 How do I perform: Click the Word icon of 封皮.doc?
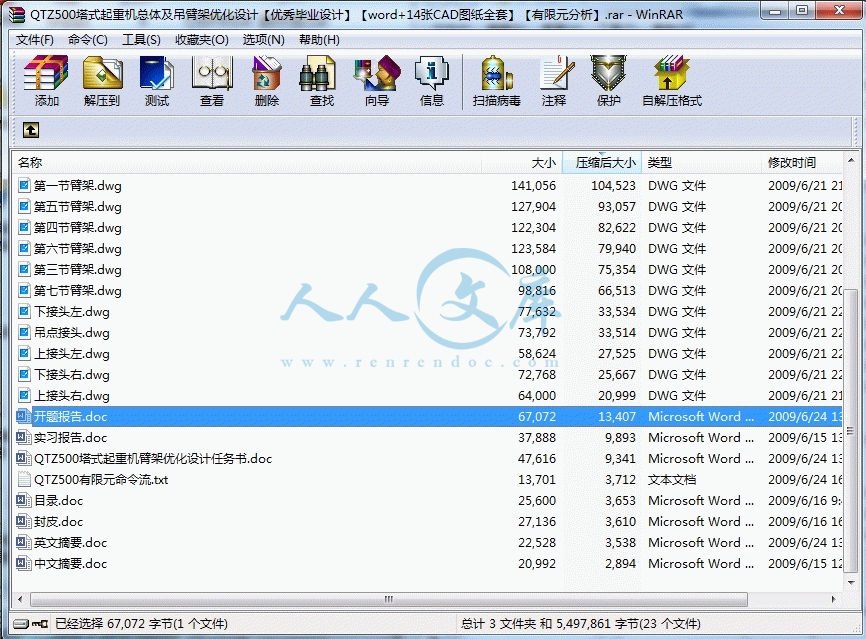[24, 521]
